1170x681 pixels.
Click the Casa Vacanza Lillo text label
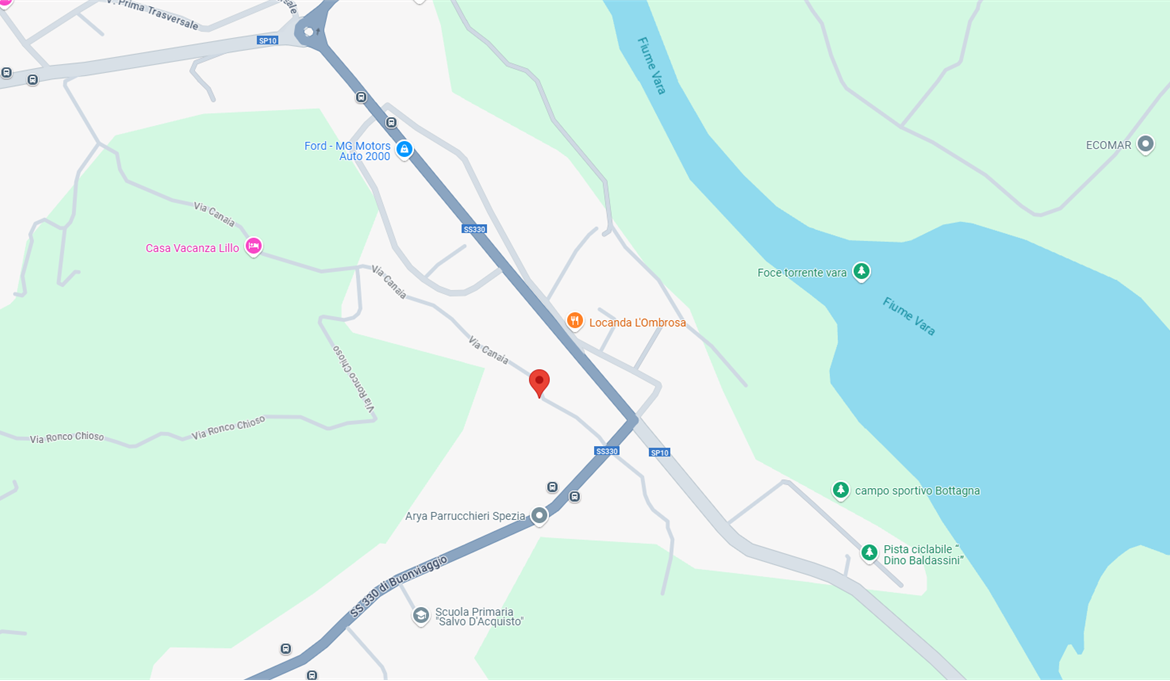[193, 248]
